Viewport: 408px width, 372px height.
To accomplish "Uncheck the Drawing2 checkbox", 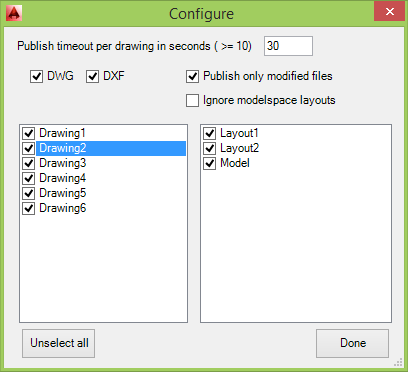I will 29,148.
